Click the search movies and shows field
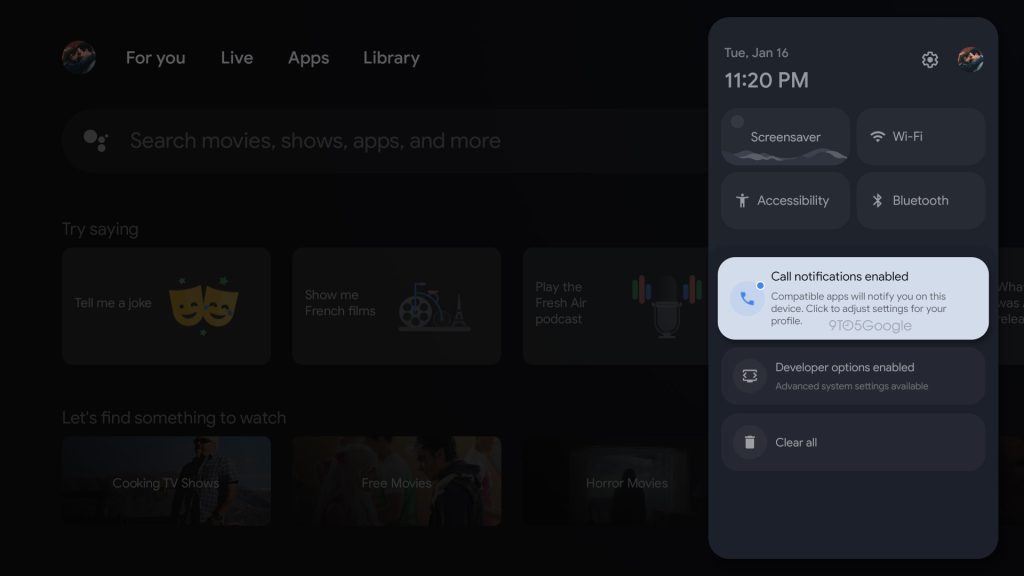 pyautogui.click(x=380, y=141)
